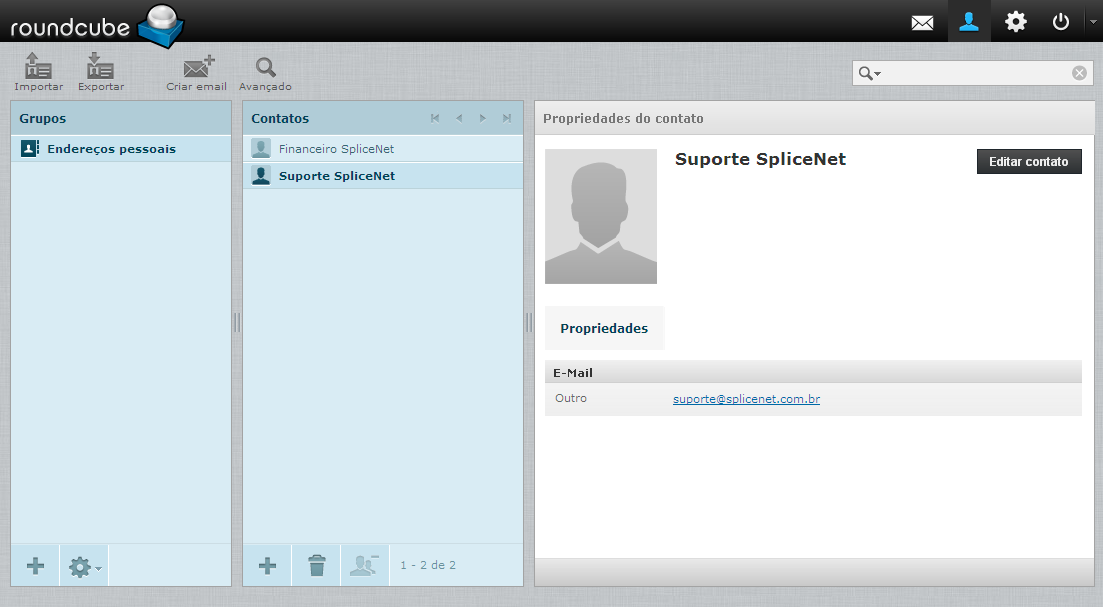Add a new group with plus icon
This screenshot has width=1103, height=607.
[x=35, y=566]
